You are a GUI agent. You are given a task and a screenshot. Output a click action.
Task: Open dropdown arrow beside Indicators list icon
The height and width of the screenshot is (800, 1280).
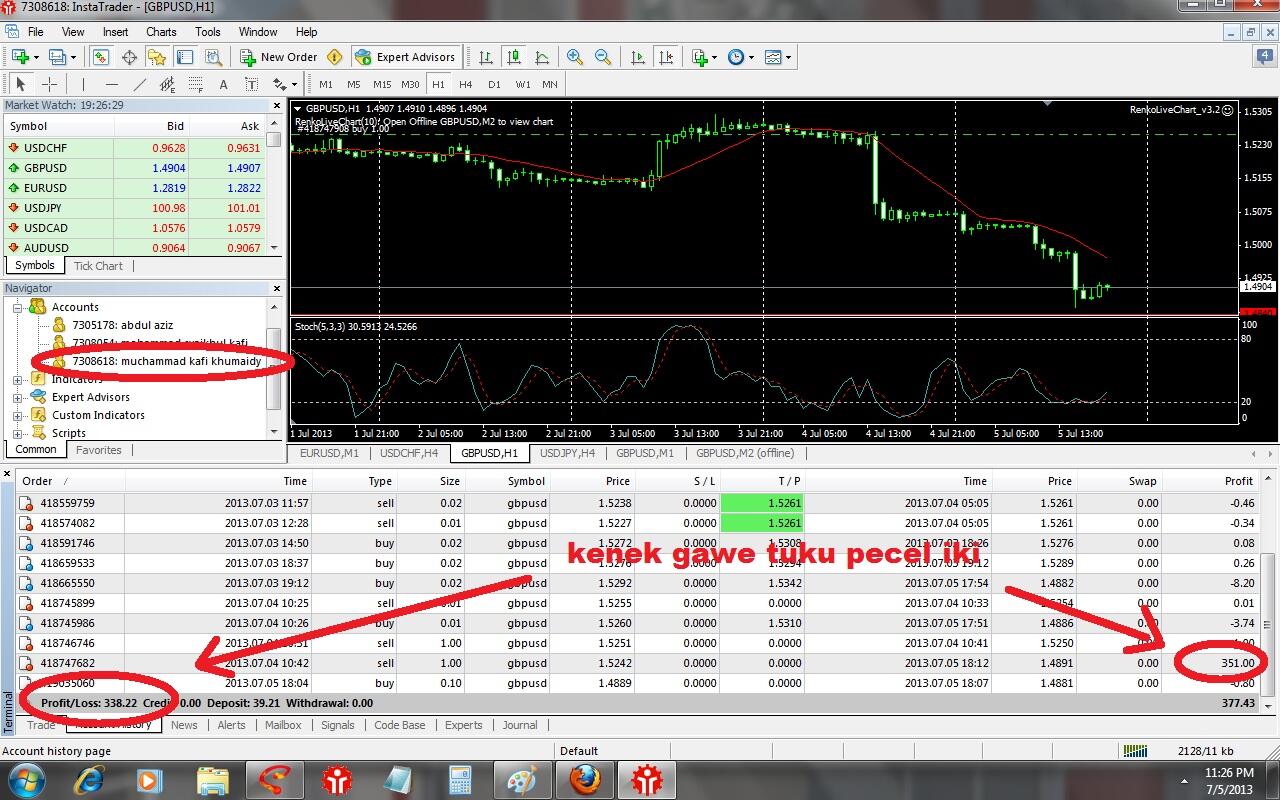tap(714, 57)
